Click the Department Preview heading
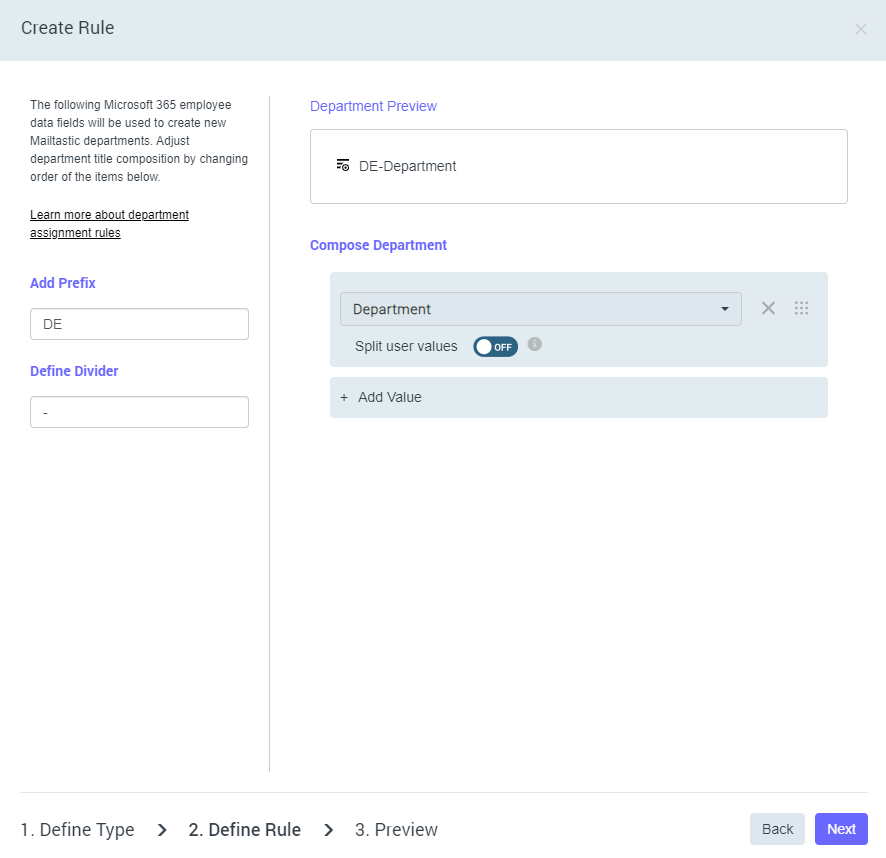This screenshot has height=858, width=886. click(373, 106)
